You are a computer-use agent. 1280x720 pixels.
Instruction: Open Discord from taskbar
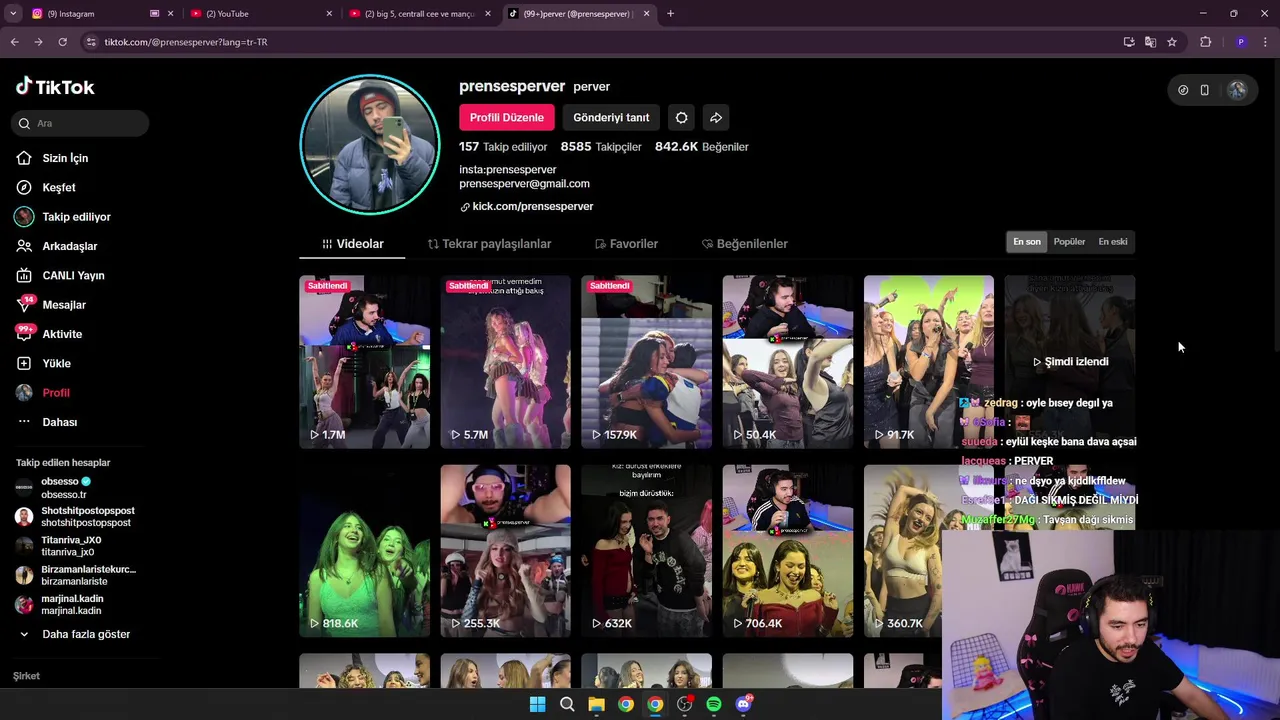coord(743,704)
